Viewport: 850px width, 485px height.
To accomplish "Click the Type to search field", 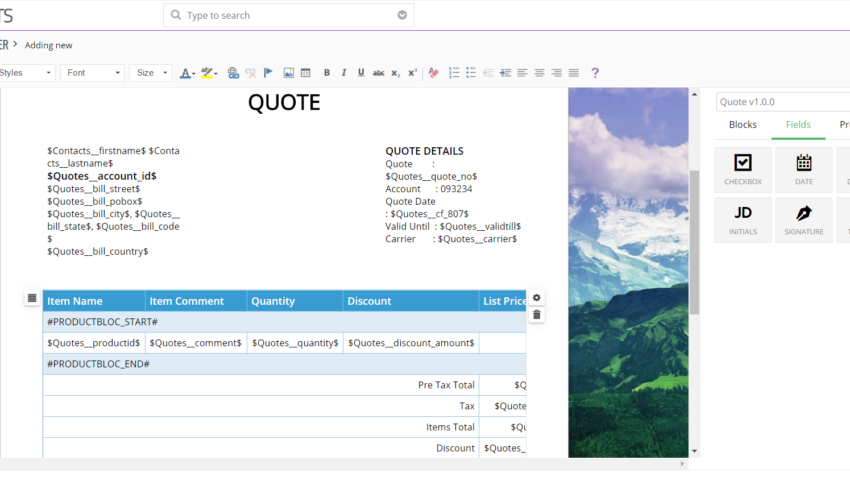I will pyautogui.click(x=288, y=15).
